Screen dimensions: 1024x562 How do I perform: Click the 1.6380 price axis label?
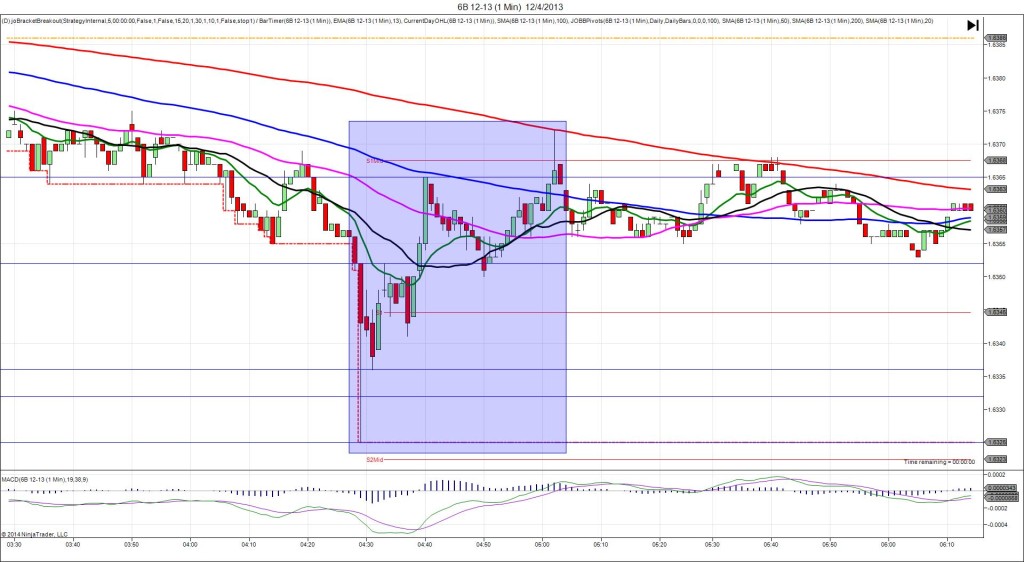(996, 78)
